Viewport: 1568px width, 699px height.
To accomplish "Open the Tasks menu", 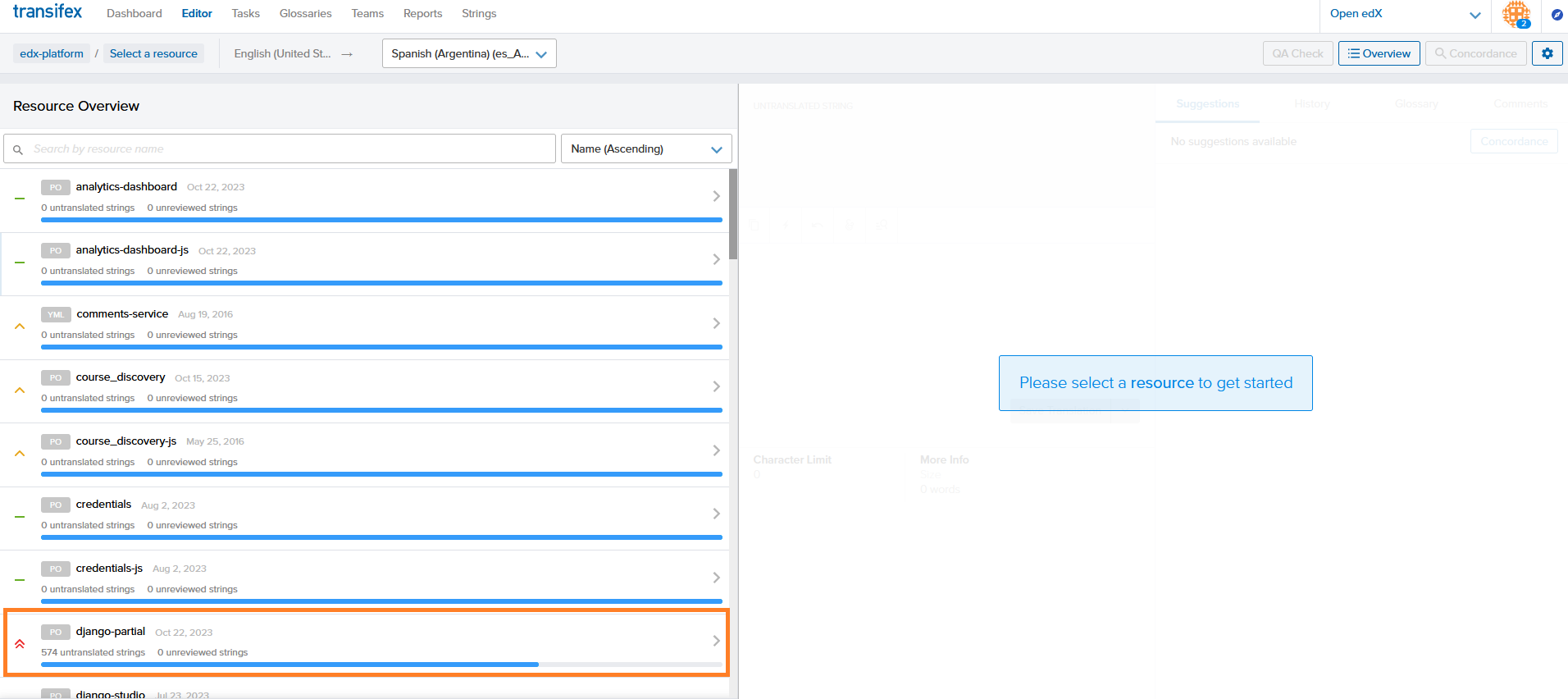I will coord(245,14).
